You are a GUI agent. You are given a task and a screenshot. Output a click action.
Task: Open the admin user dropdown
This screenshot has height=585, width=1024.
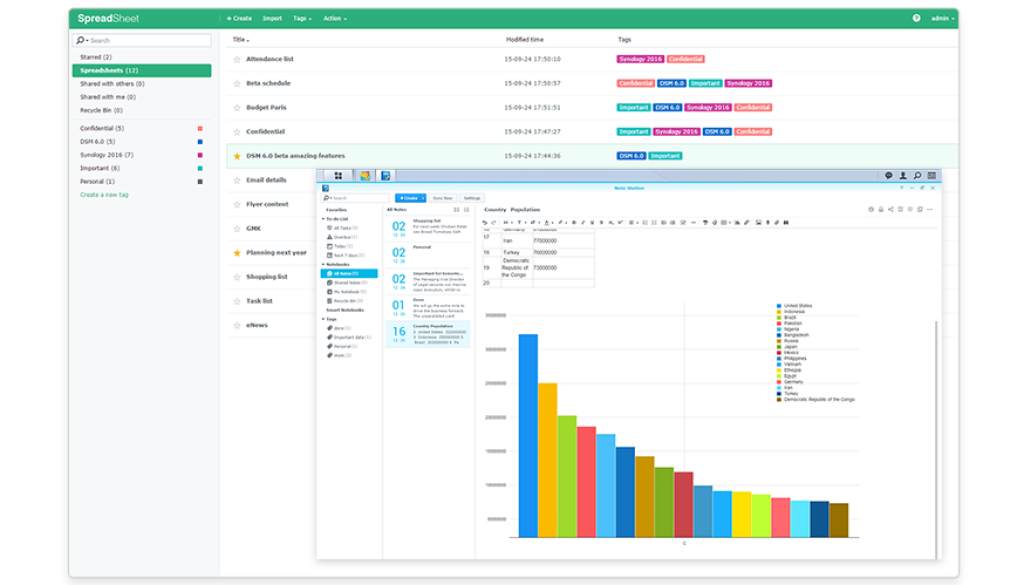(941, 18)
